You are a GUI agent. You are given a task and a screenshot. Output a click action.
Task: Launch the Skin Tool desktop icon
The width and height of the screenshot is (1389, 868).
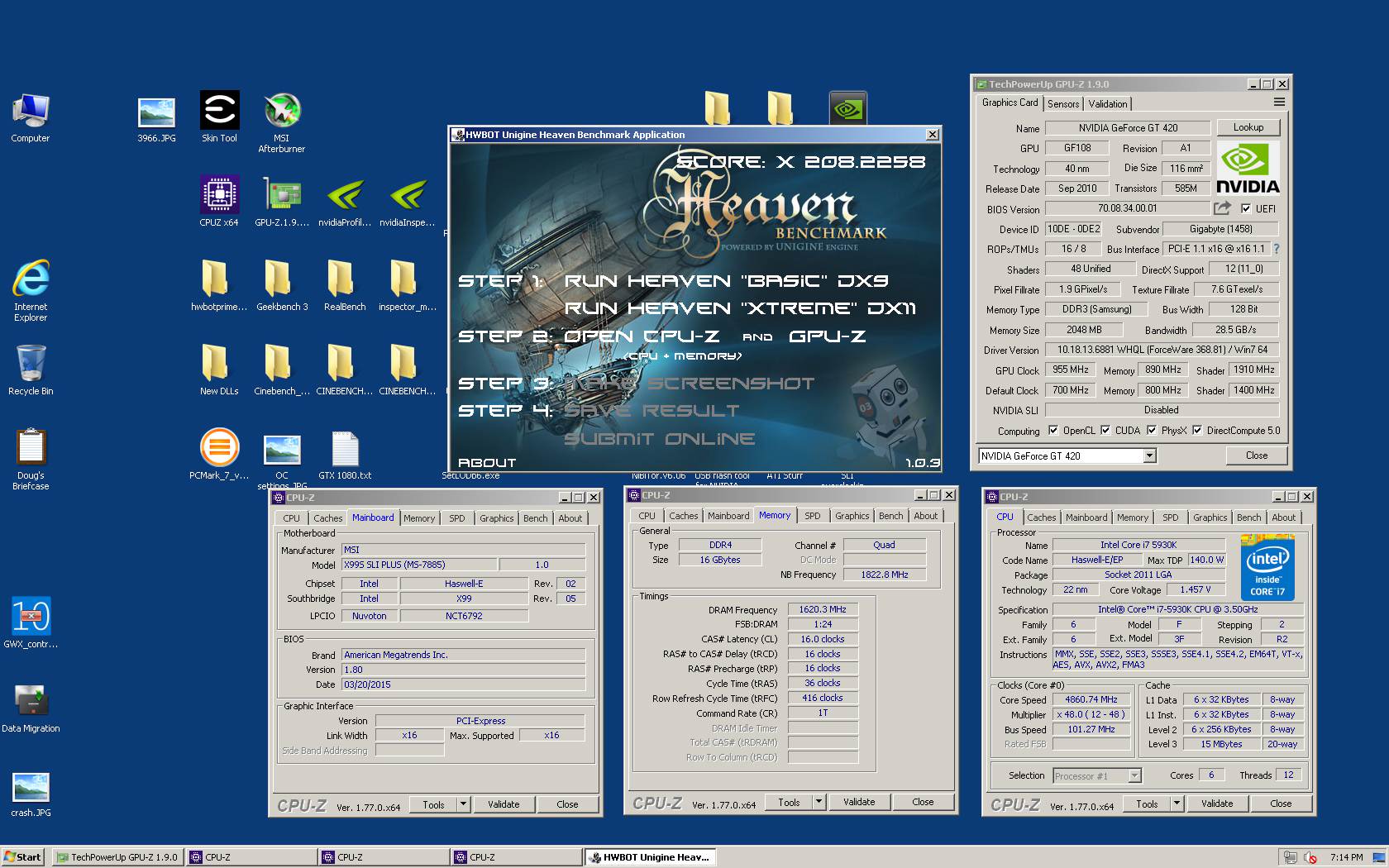click(219, 118)
